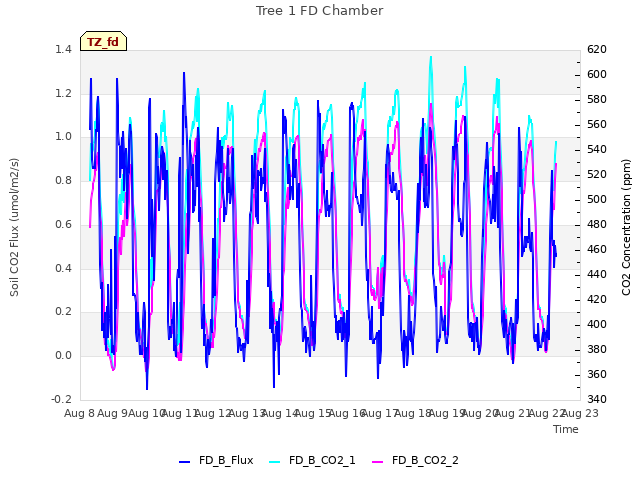The width and height of the screenshot is (640, 480).
Task: Click the chart title Tree 1 FD Chamber
Action: [x=320, y=11]
